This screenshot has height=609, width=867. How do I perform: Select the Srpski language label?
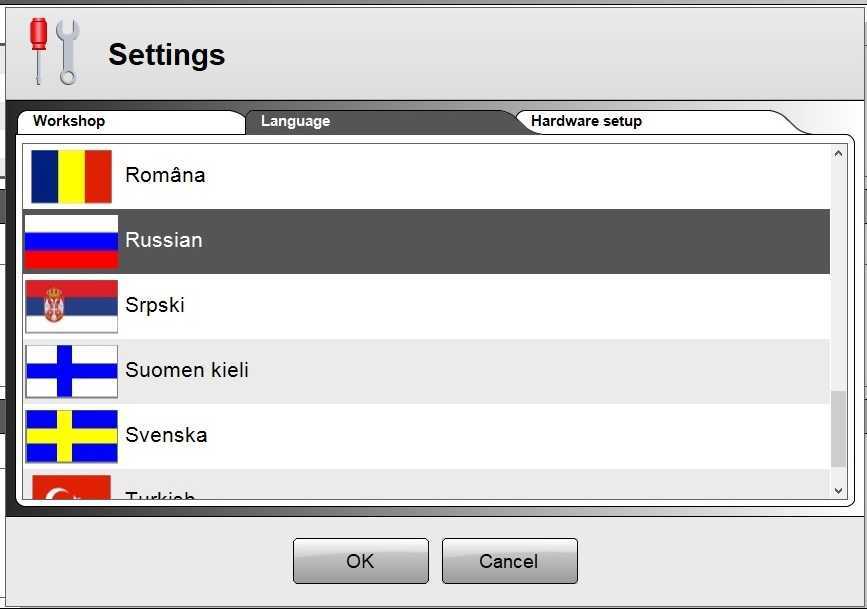[x=155, y=305]
